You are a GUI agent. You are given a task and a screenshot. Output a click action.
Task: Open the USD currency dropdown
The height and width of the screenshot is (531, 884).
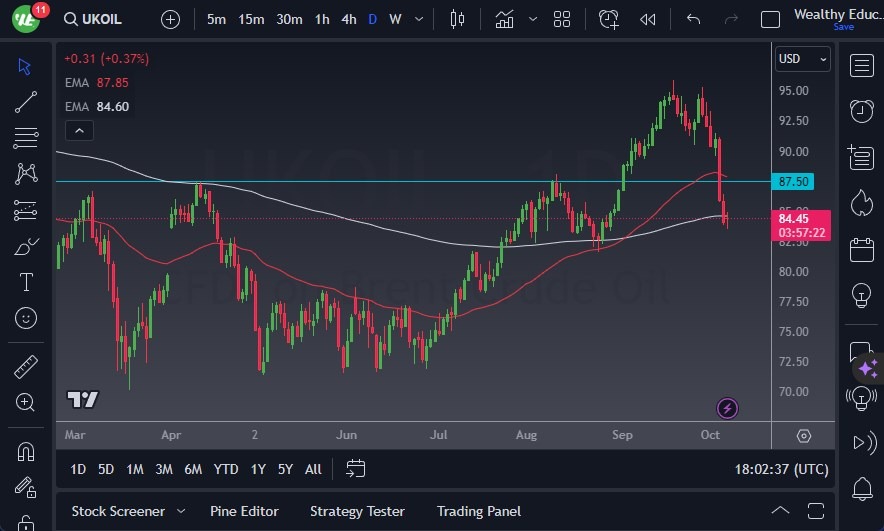pos(802,59)
